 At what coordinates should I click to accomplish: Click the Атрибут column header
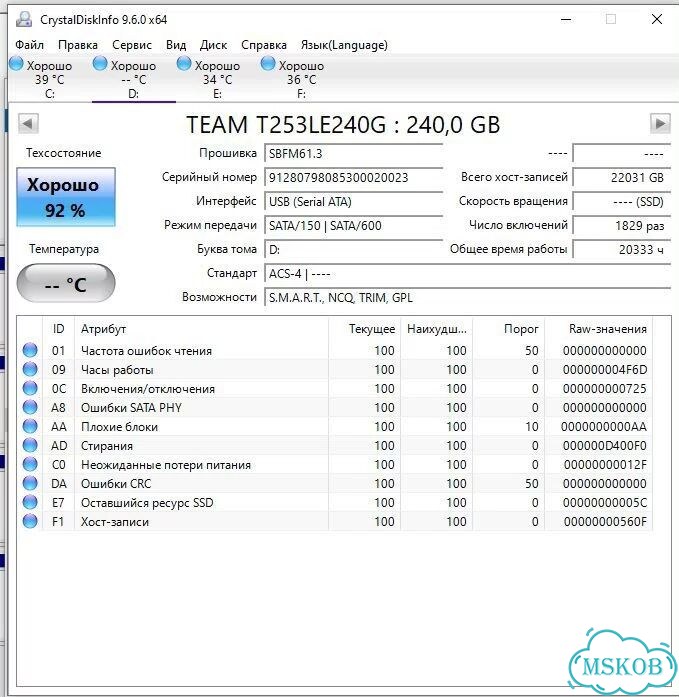[201, 329]
